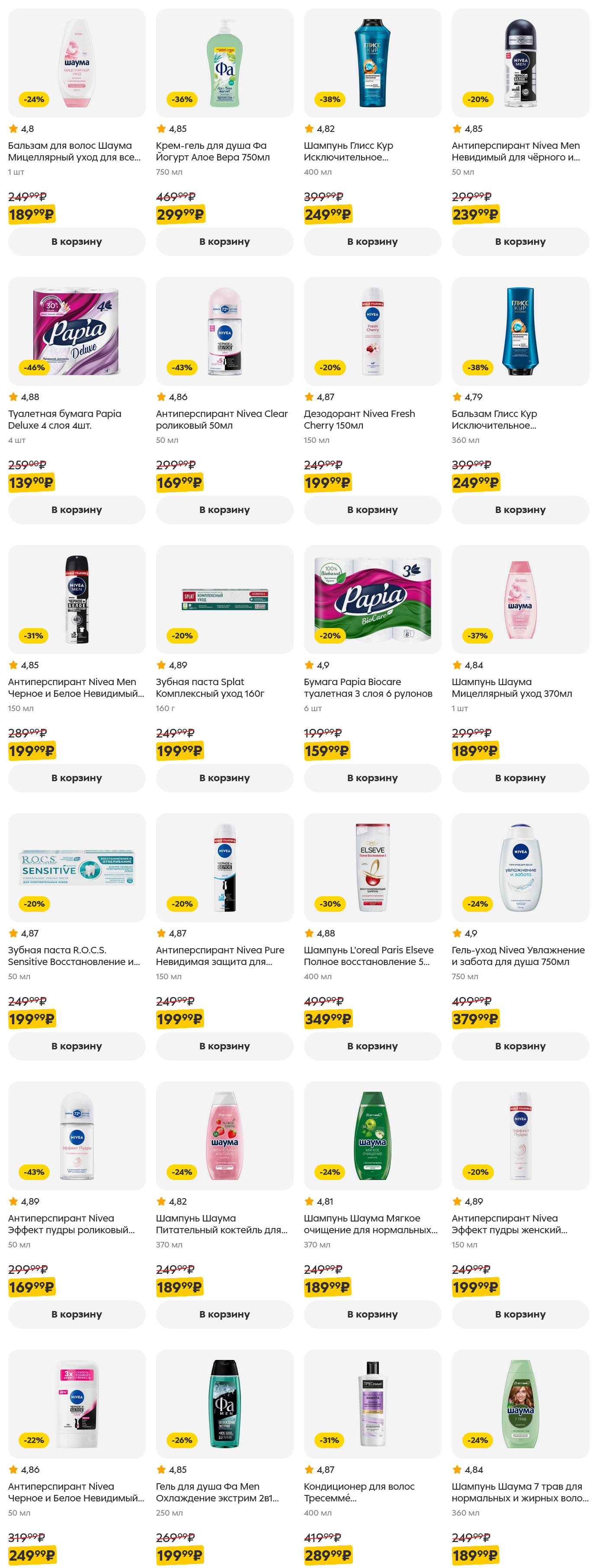Click the Шаума 7 трав shampoo image

coord(520,1403)
